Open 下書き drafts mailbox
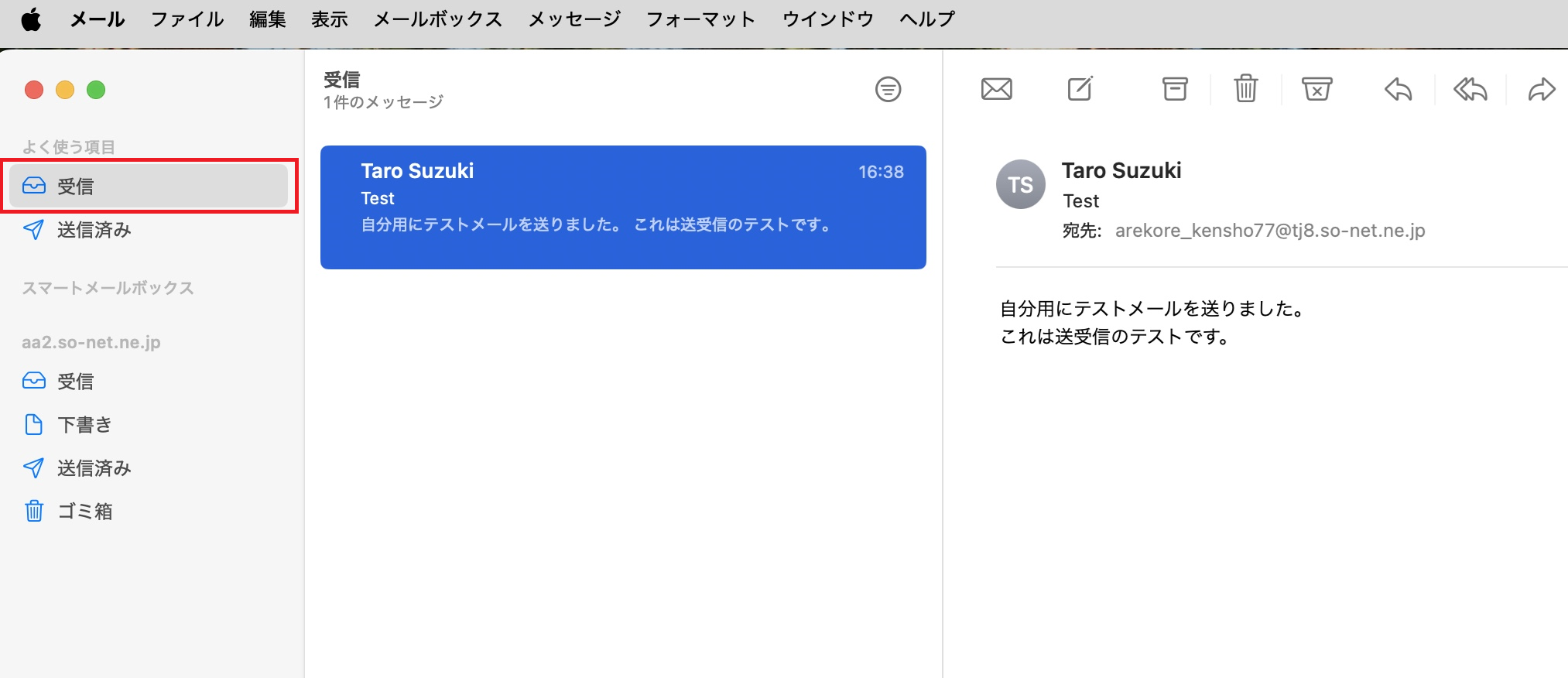This screenshot has width=1568, height=678. (84, 425)
